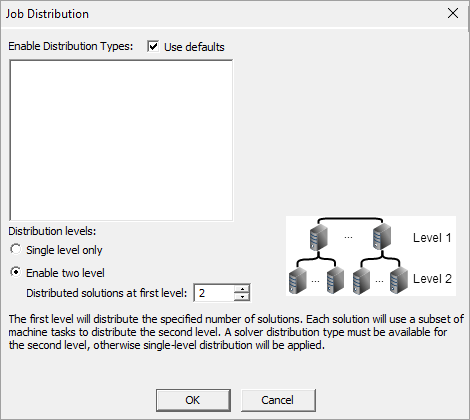Click the Distributed solutions at first level label

[107, 293]
